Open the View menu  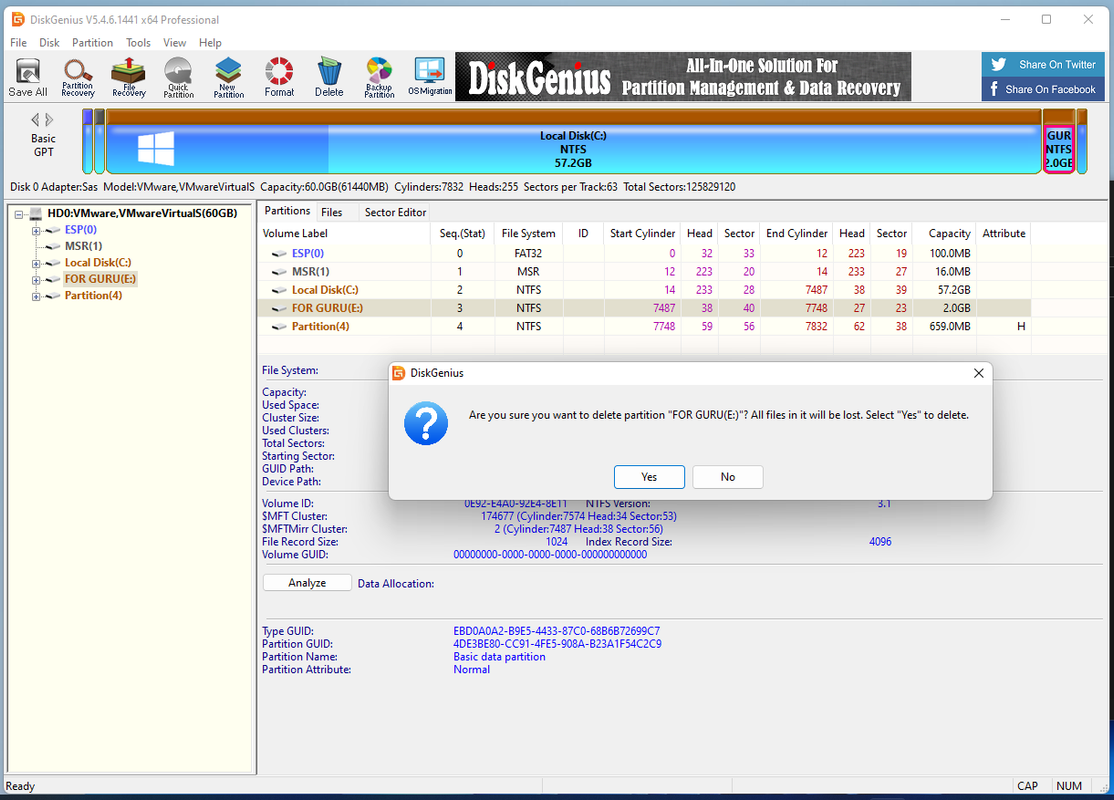coord(174,43)
